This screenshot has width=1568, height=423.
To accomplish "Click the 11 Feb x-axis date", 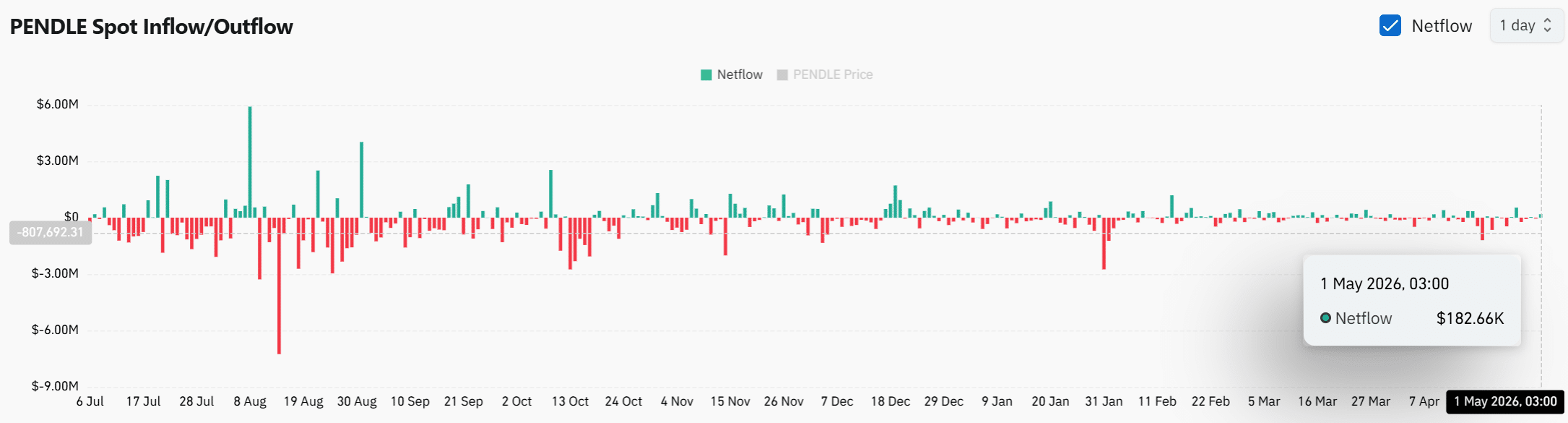I will point(1157,401).
